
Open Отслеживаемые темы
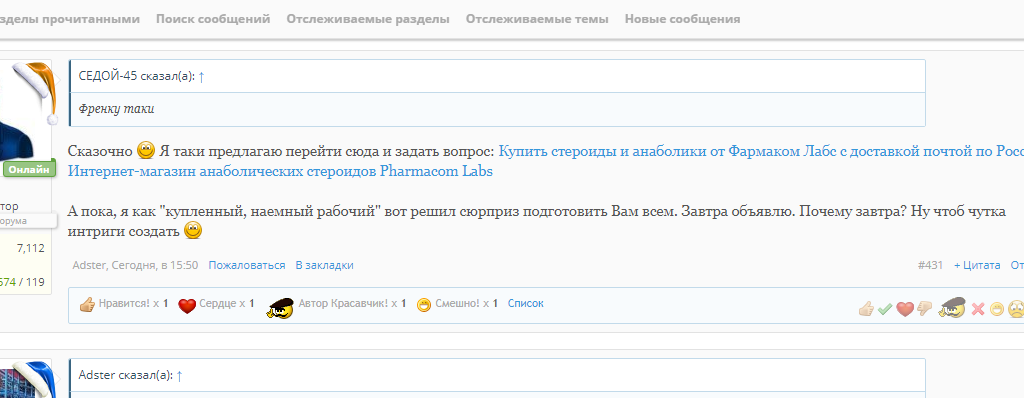point(537,19)
